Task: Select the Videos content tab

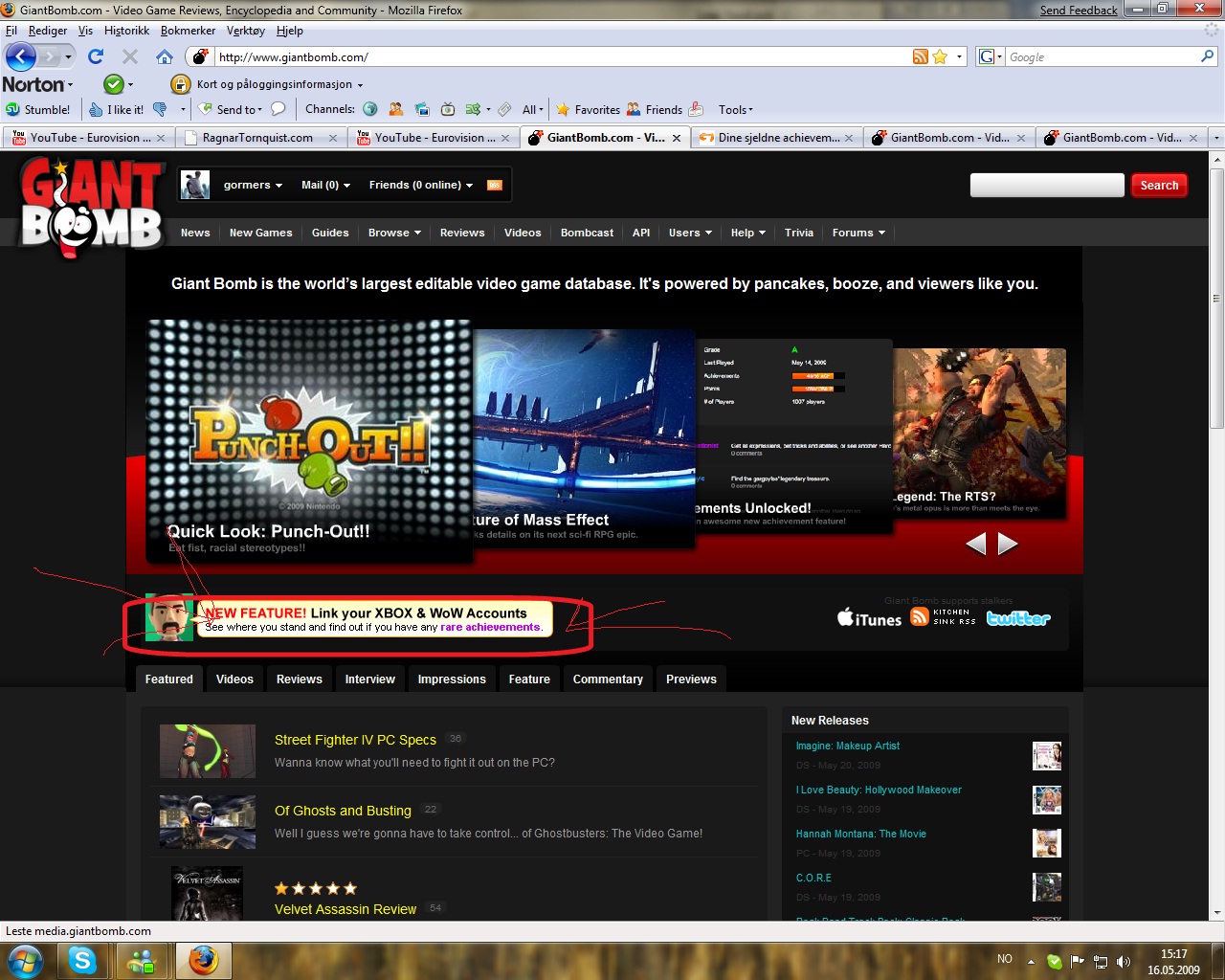Action: 234,679
